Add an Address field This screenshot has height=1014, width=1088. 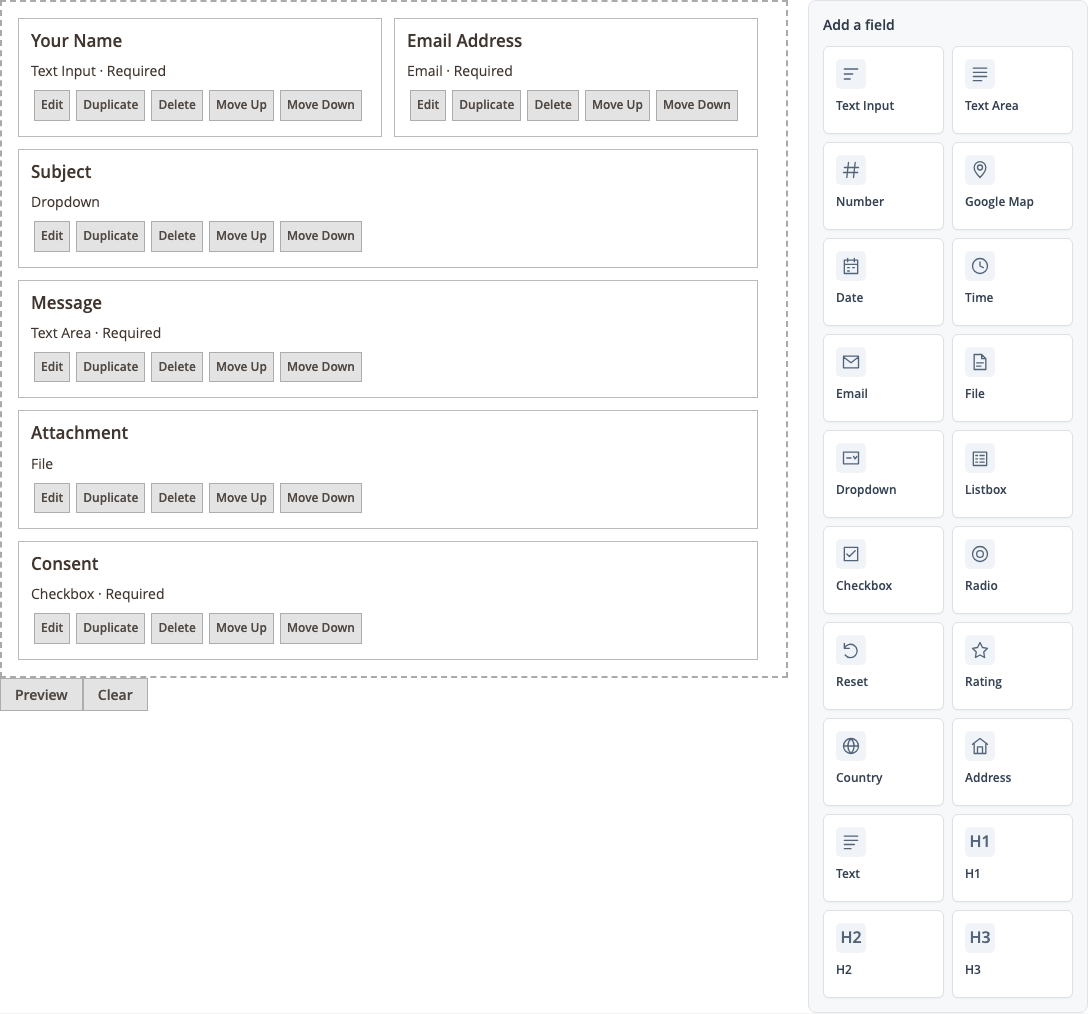(x=1012, y=762)
